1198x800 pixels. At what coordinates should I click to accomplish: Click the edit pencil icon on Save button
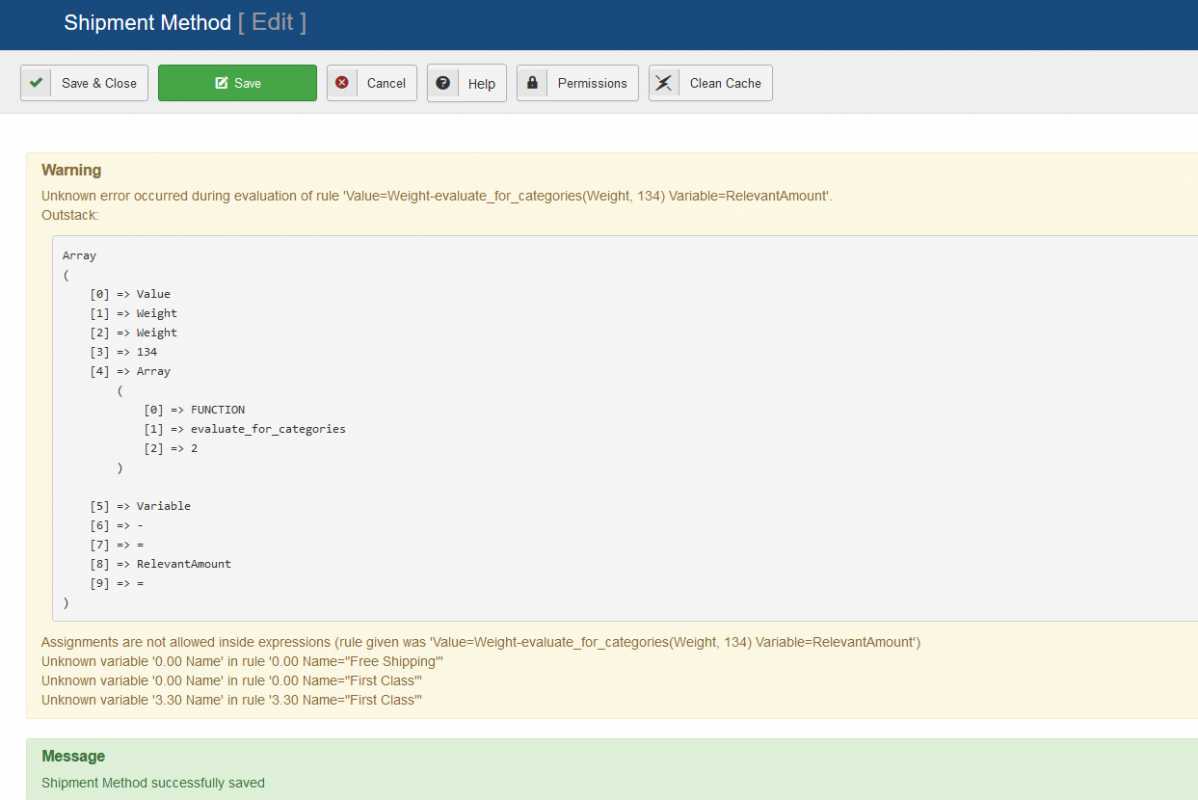[221, 83]
